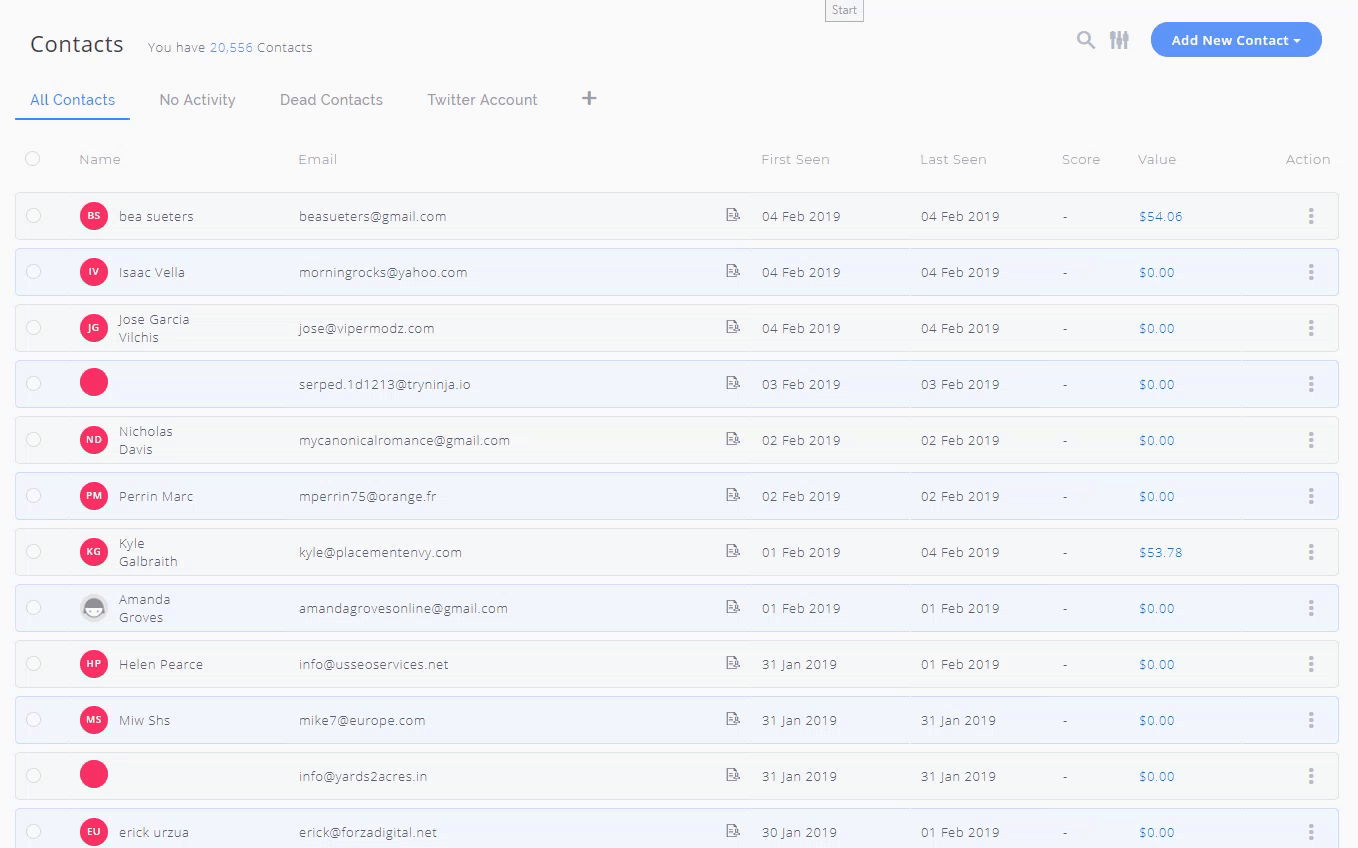This screenshot has width=1358, height=848.
Task: Click the plus icon to add a tab
Action: (x=589, y=98)
